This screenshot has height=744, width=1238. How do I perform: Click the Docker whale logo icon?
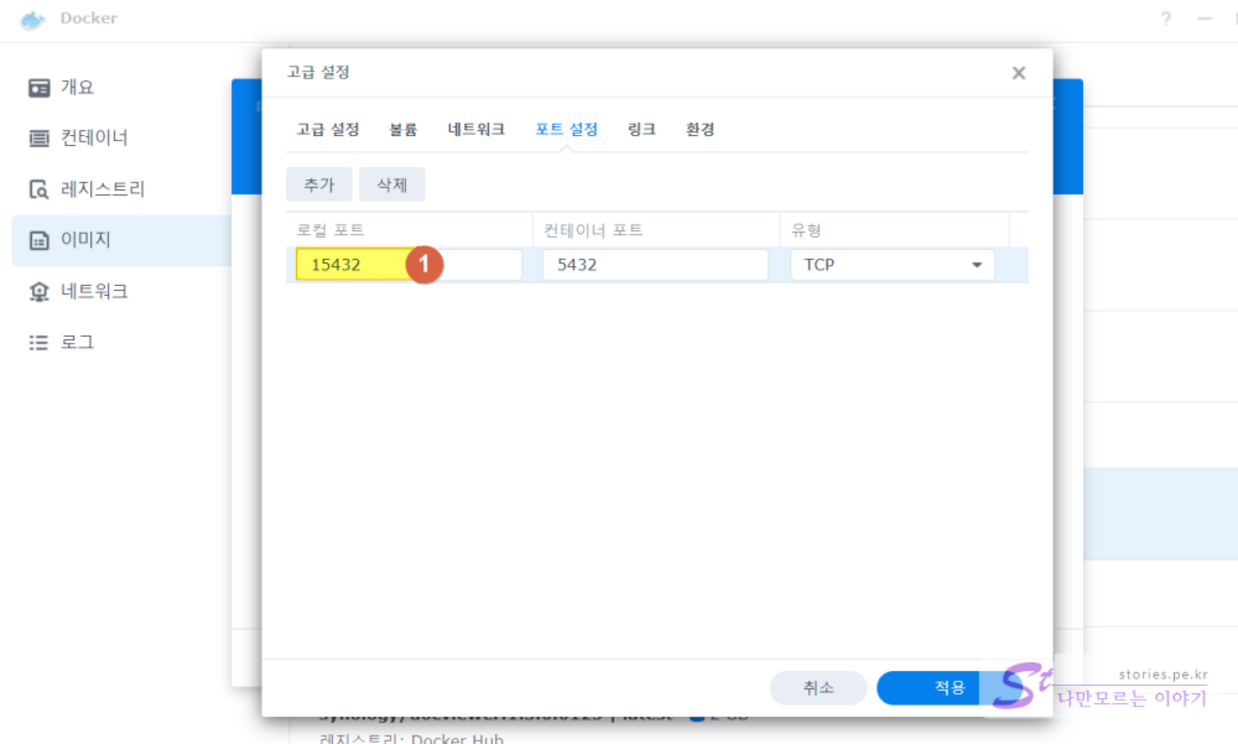coord(33,19)
